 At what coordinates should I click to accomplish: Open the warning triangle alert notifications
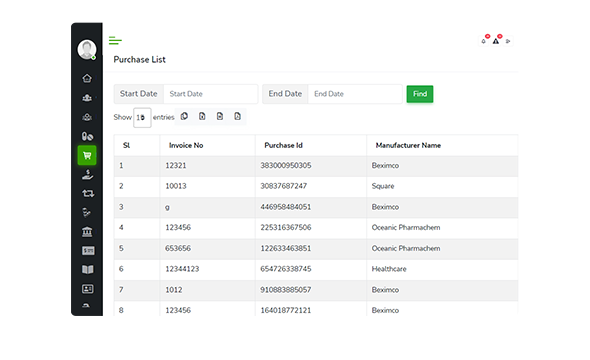pos(496,41)
